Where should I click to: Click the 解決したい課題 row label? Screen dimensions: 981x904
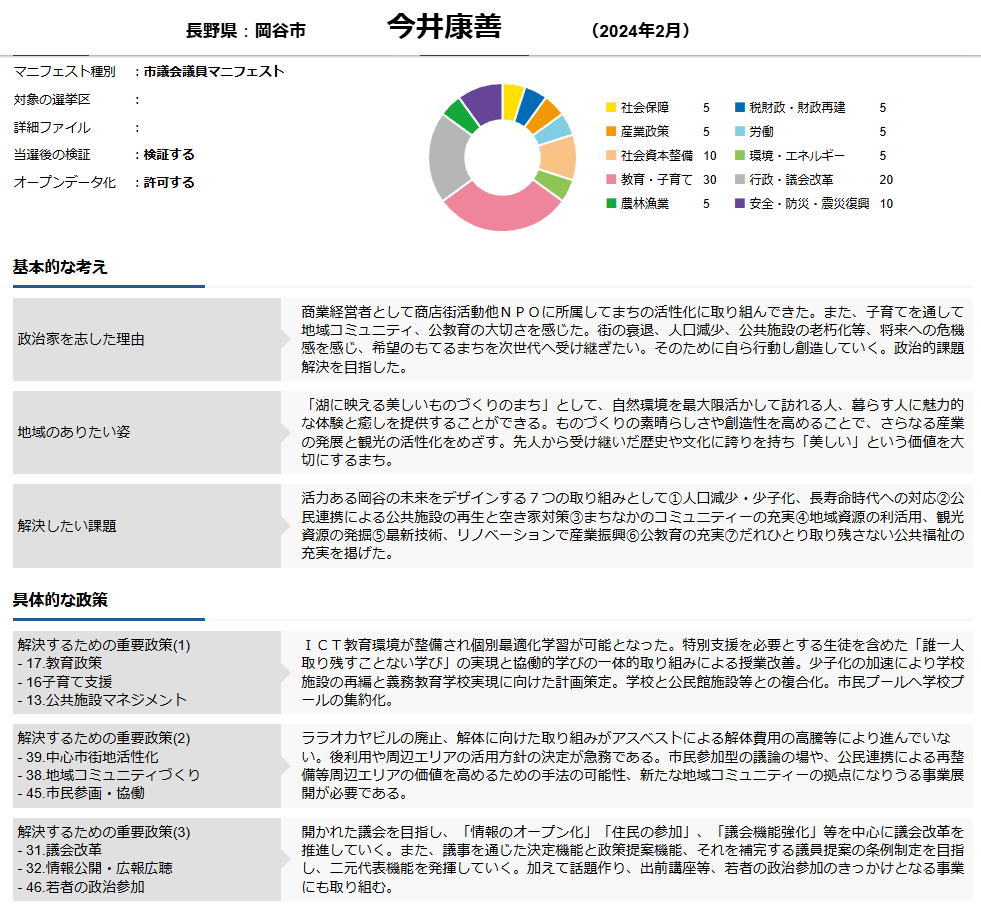click(x=67, y=525)
